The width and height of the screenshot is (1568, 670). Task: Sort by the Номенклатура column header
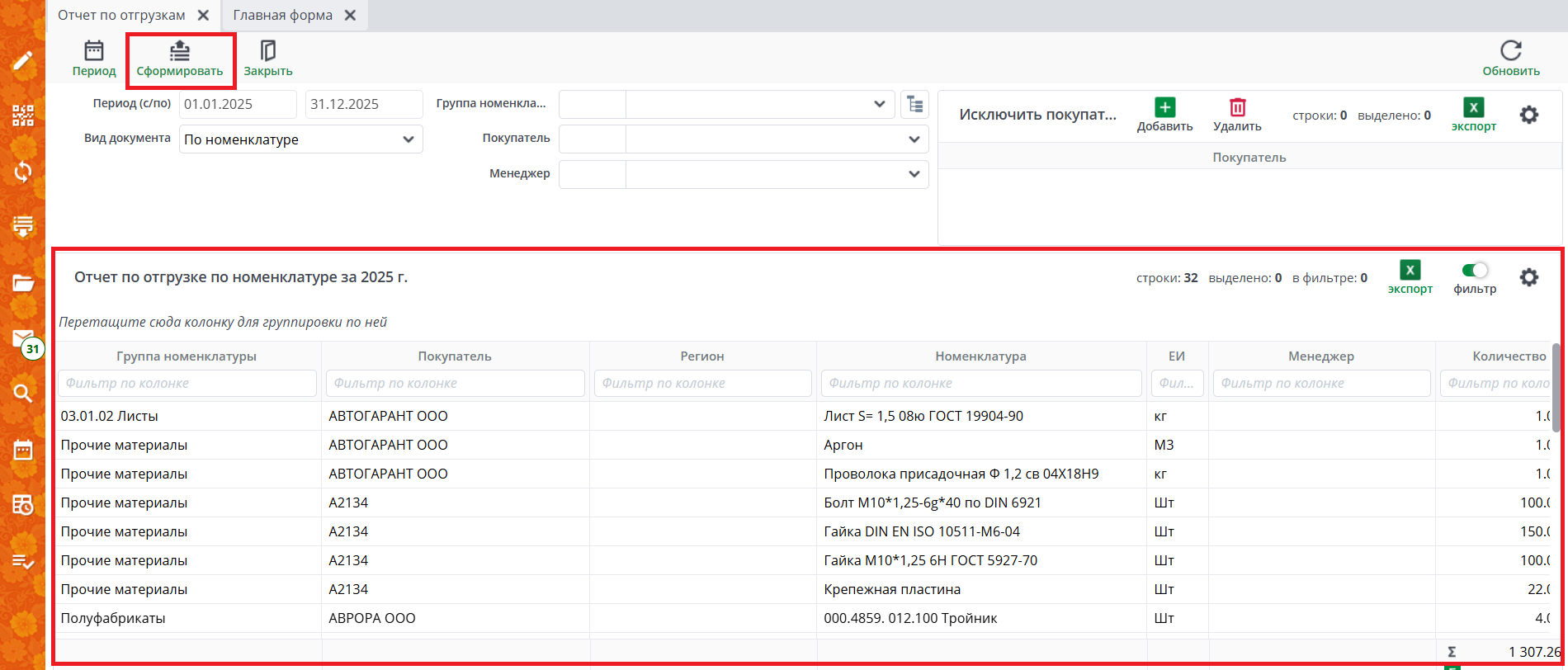980,356
